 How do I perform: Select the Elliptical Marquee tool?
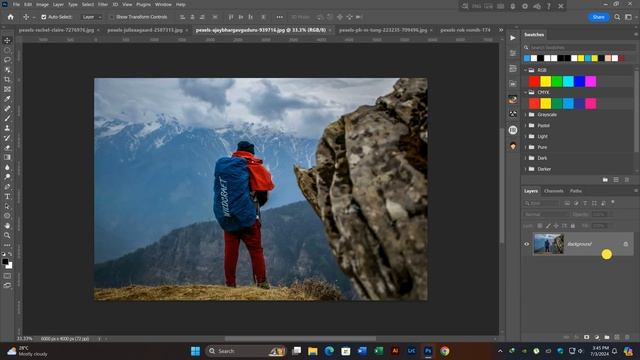coord(7,50)
